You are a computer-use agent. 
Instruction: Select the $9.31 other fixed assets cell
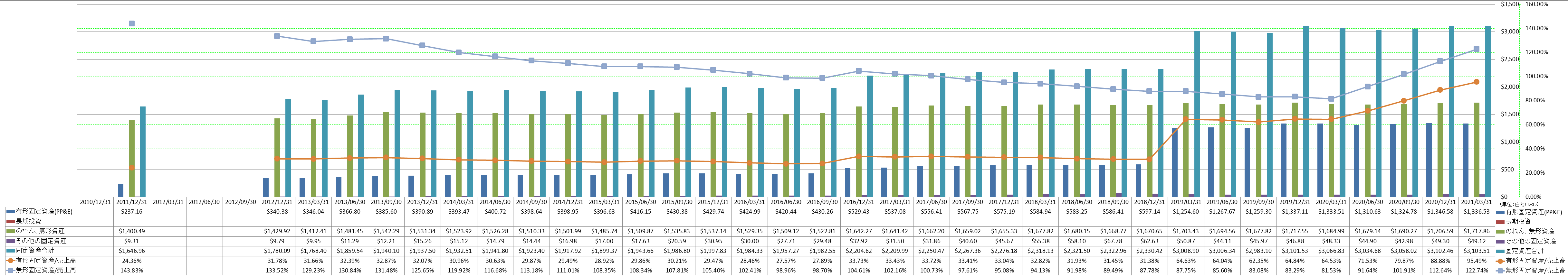[132, 241]
